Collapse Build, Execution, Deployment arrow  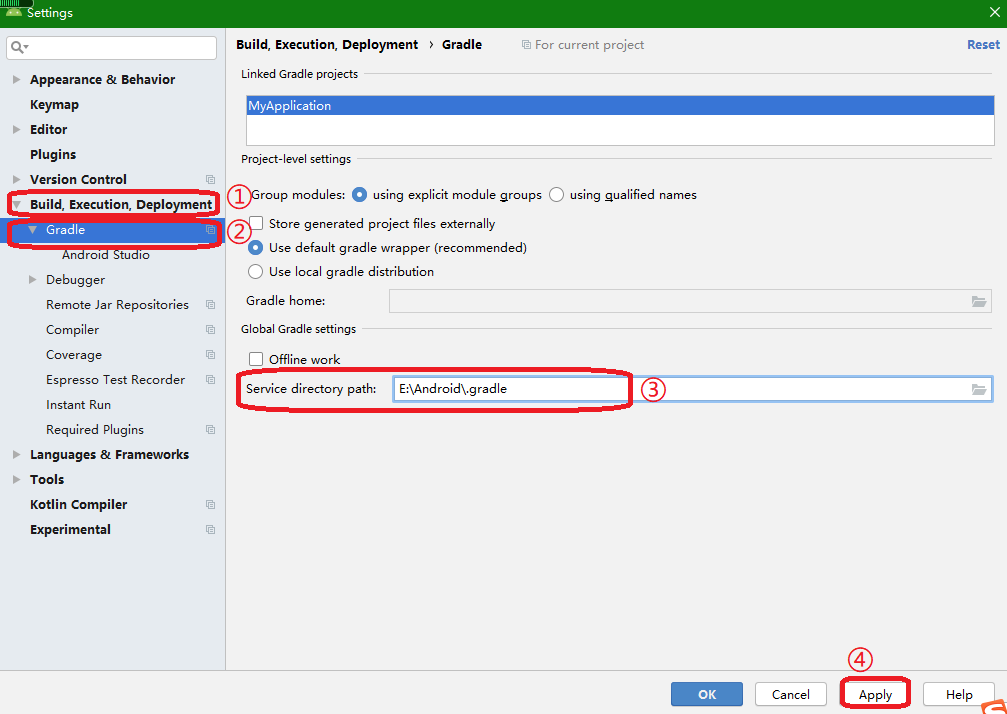click(x=16, y=205)
